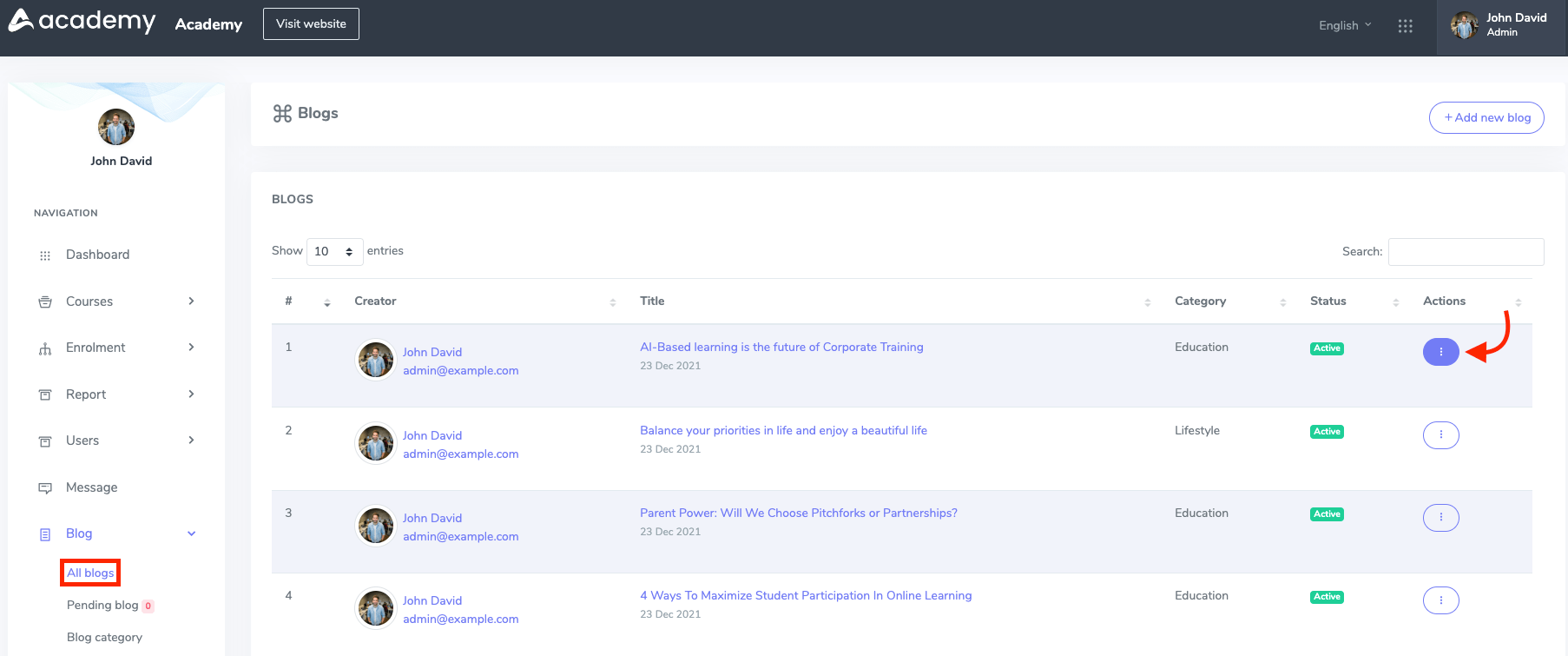This screenshot has width=1568, height=656.
Task: Go to Blog category submenu item
Action: click(104, 637)
